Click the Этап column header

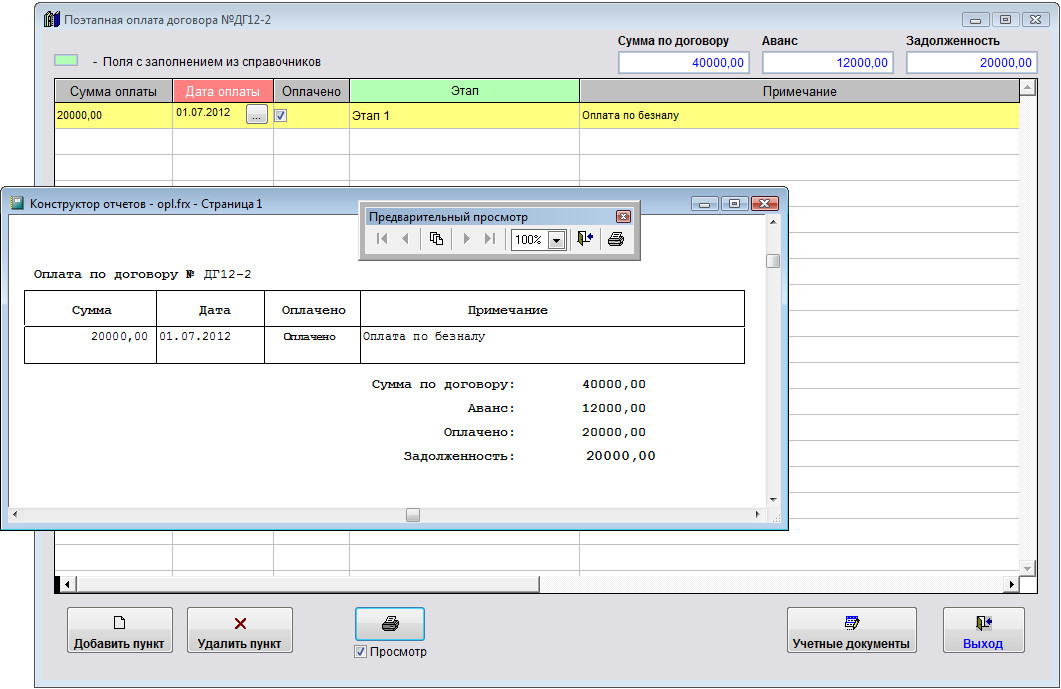point(464,91)
